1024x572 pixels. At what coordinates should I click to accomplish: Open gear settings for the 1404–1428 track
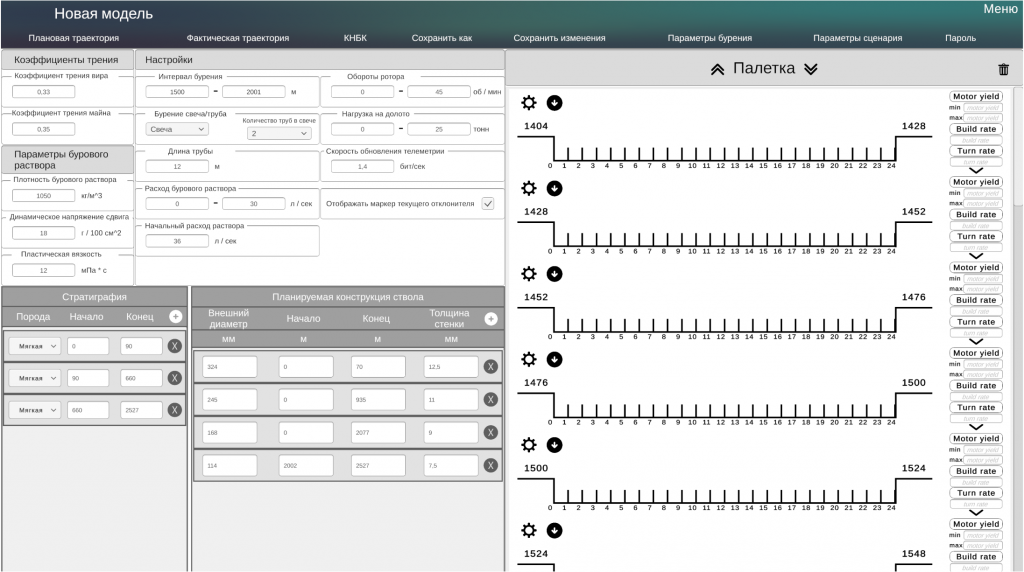[x=529, y=103]
